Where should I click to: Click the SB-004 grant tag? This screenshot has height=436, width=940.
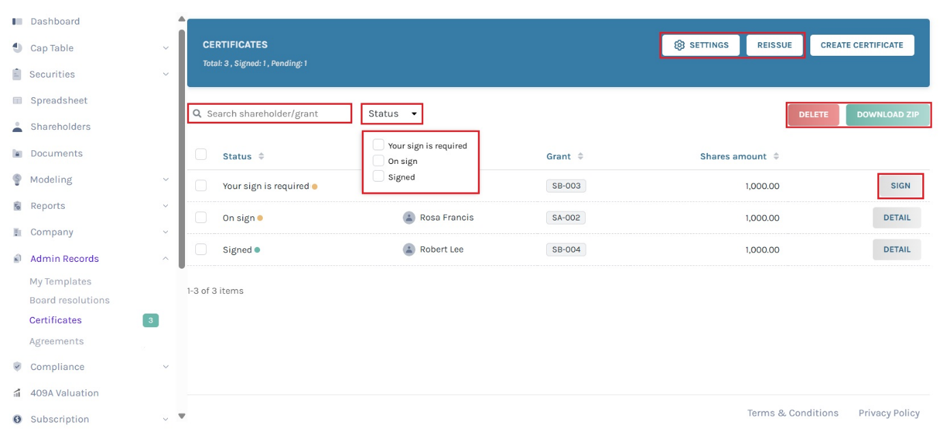tap(566, 249)
